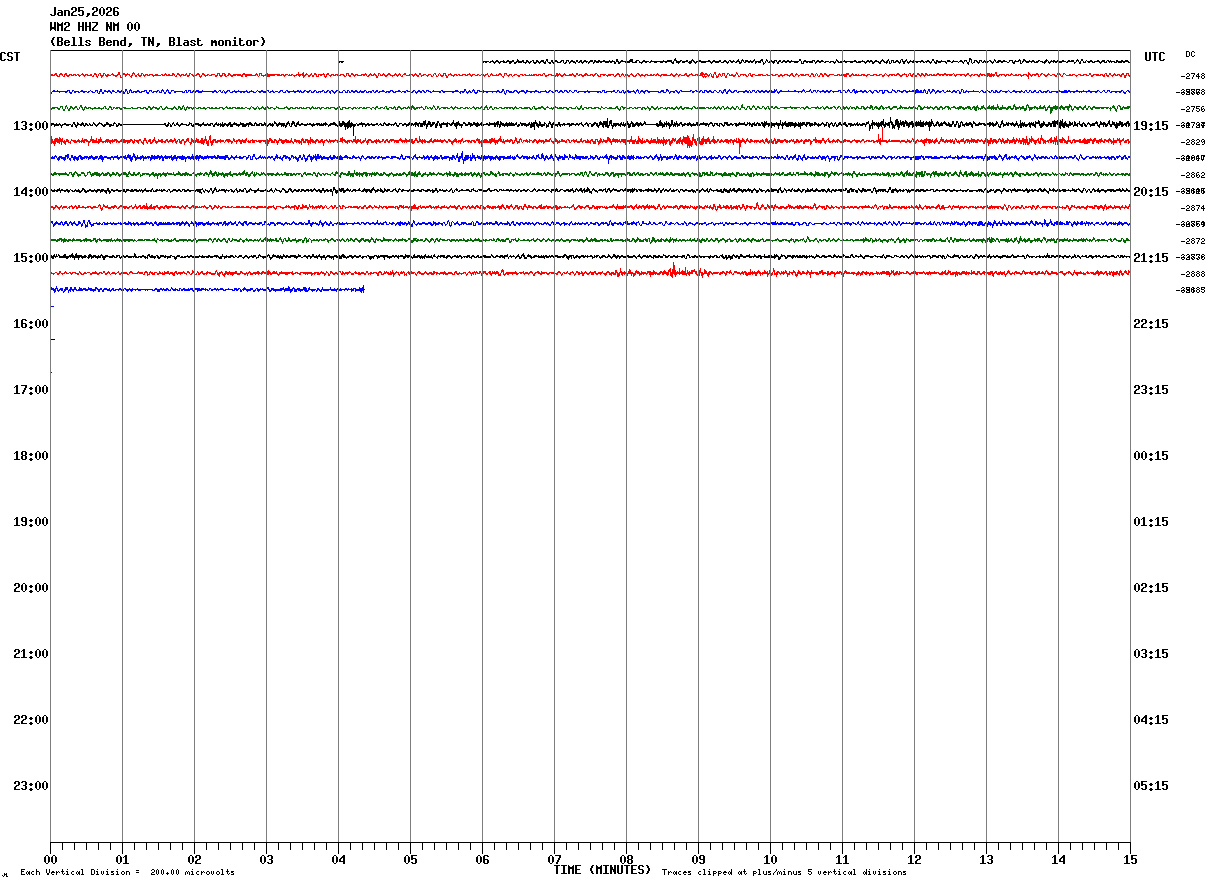Click the 00:15 UTC time label
1210x886 pixels.
point(1151,456)
